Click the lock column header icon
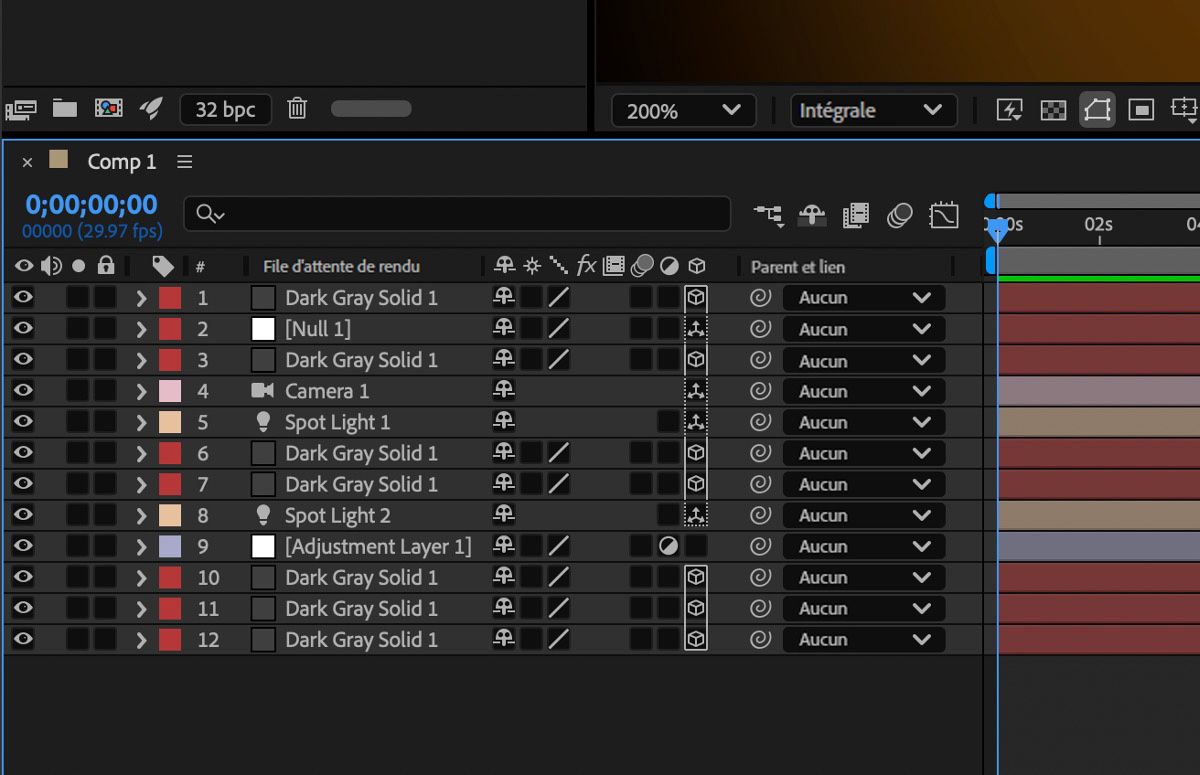This screenshot has width=1200, height=775. point(106,266)
